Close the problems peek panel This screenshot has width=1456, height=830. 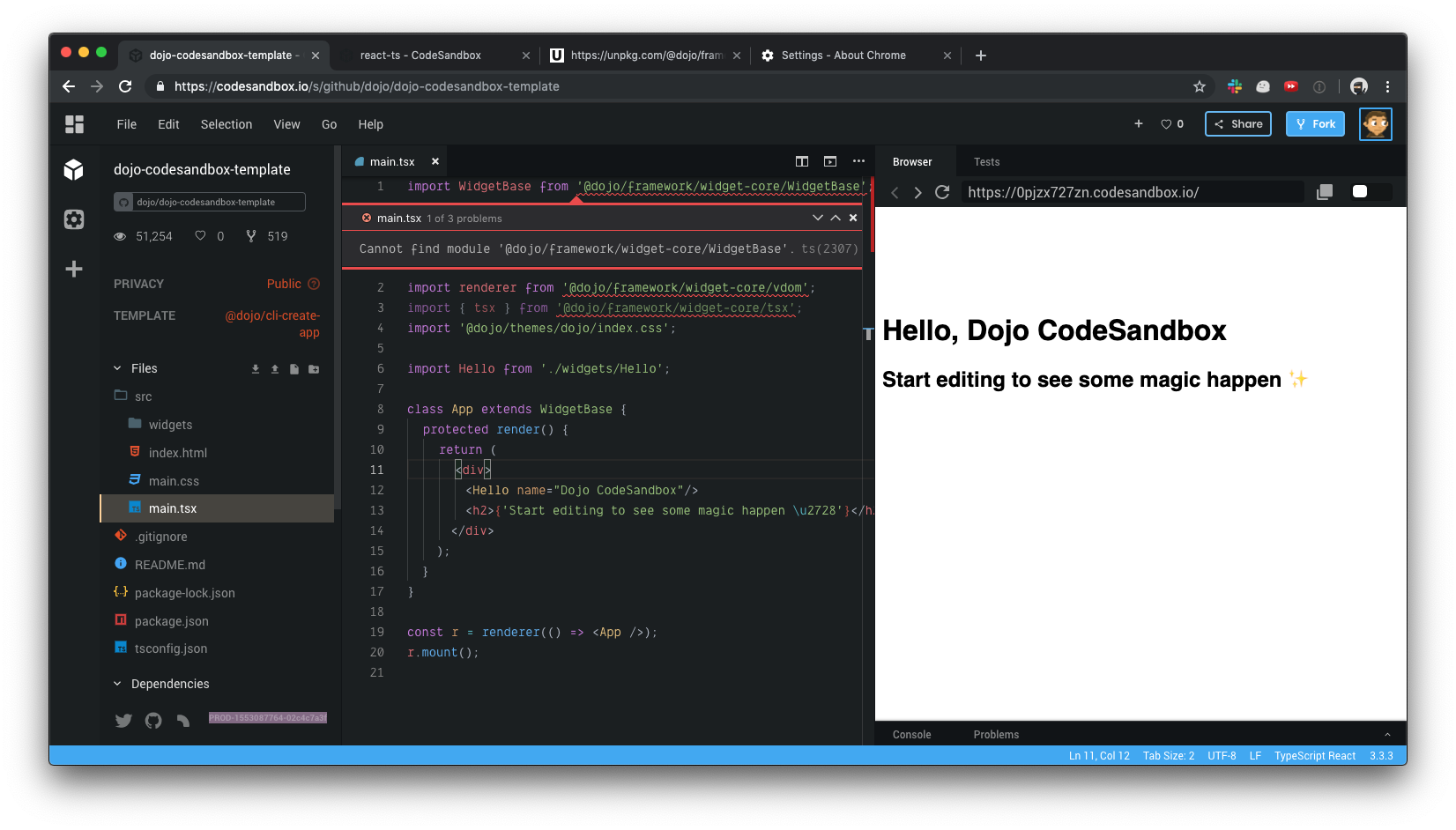coord(853,218)
